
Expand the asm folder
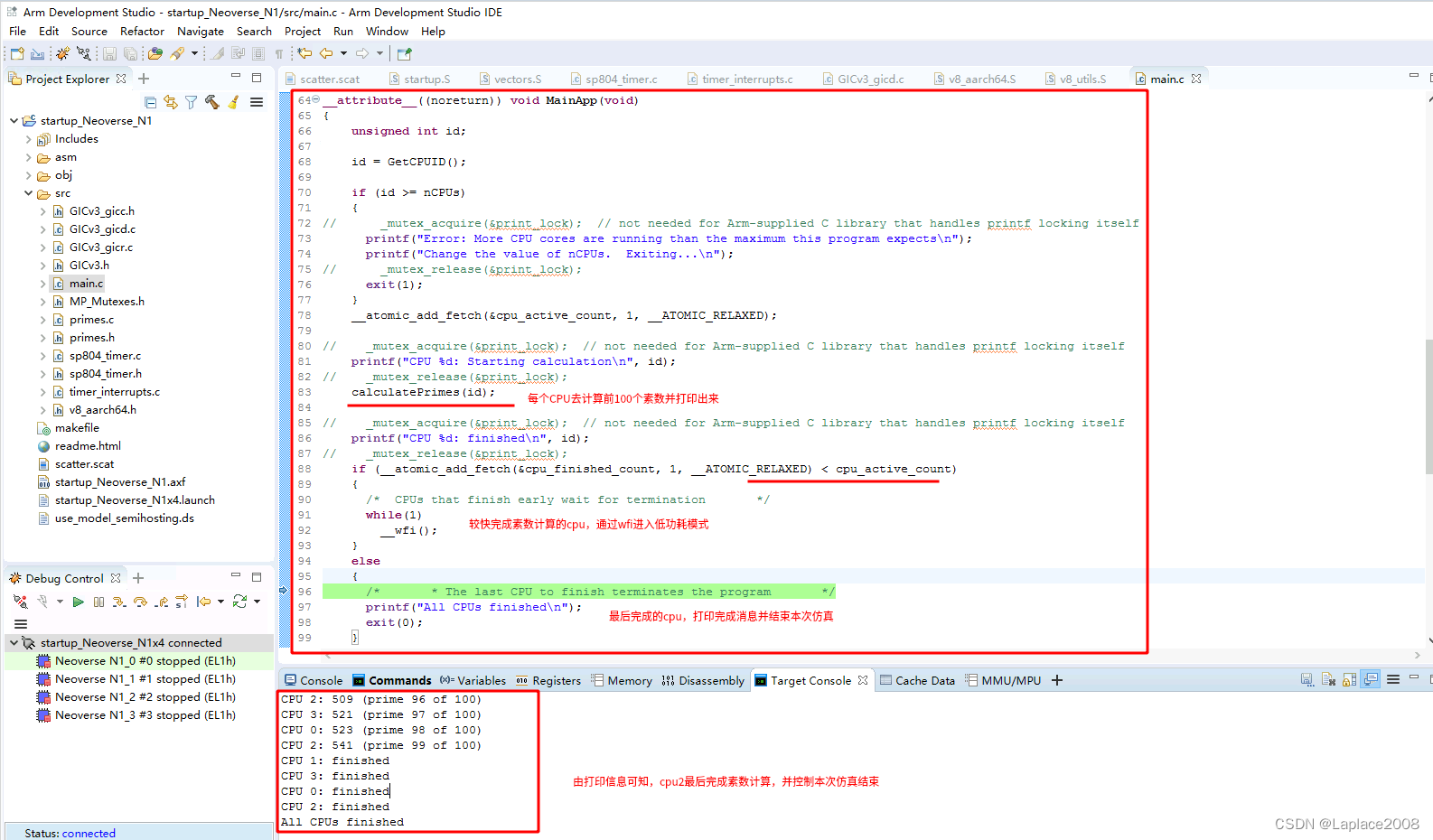pos(28,157)
